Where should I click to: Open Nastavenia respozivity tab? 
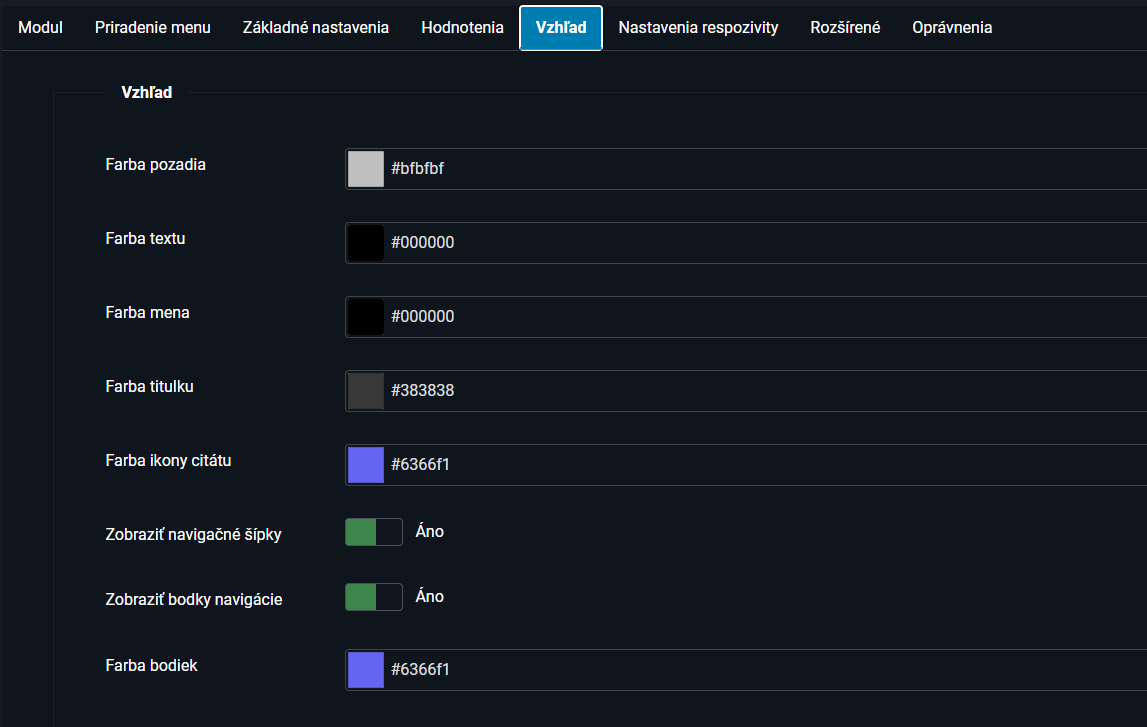[x=698, y=28]
